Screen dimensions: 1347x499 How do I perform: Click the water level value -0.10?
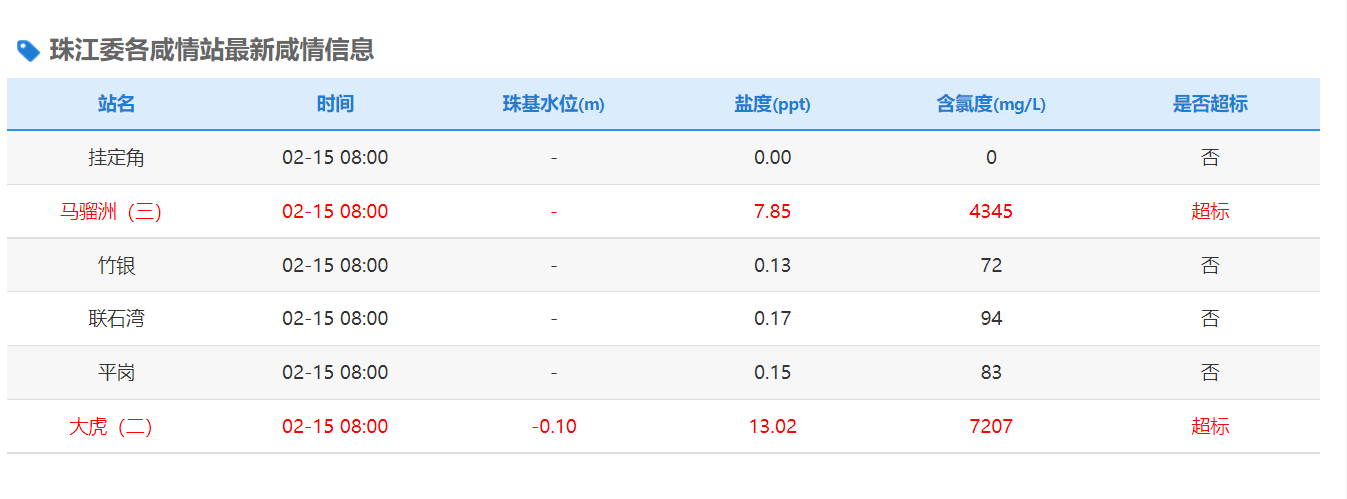point(553,427)
